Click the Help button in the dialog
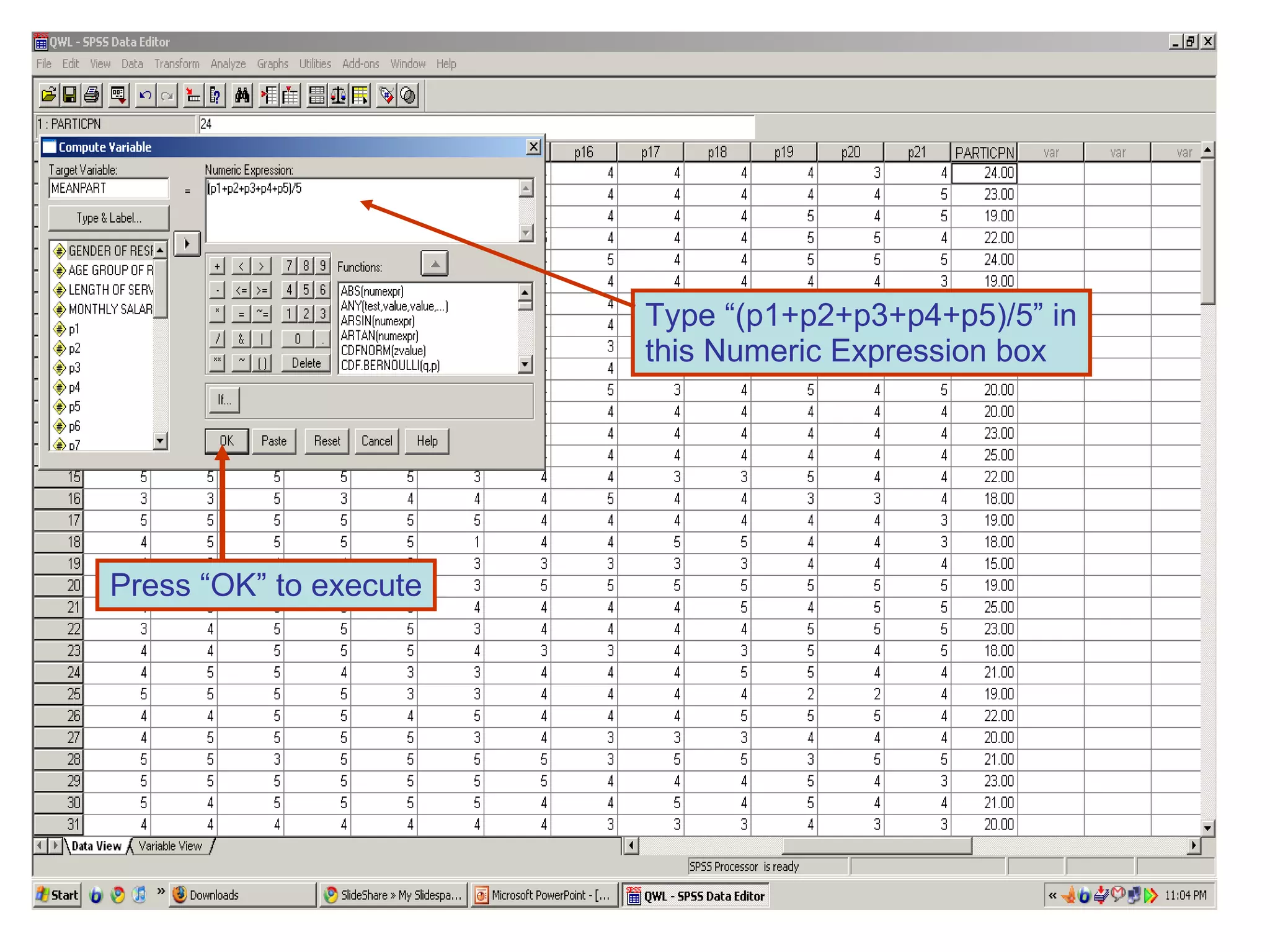Screen dimensions: 1270x952 point(427,441)
